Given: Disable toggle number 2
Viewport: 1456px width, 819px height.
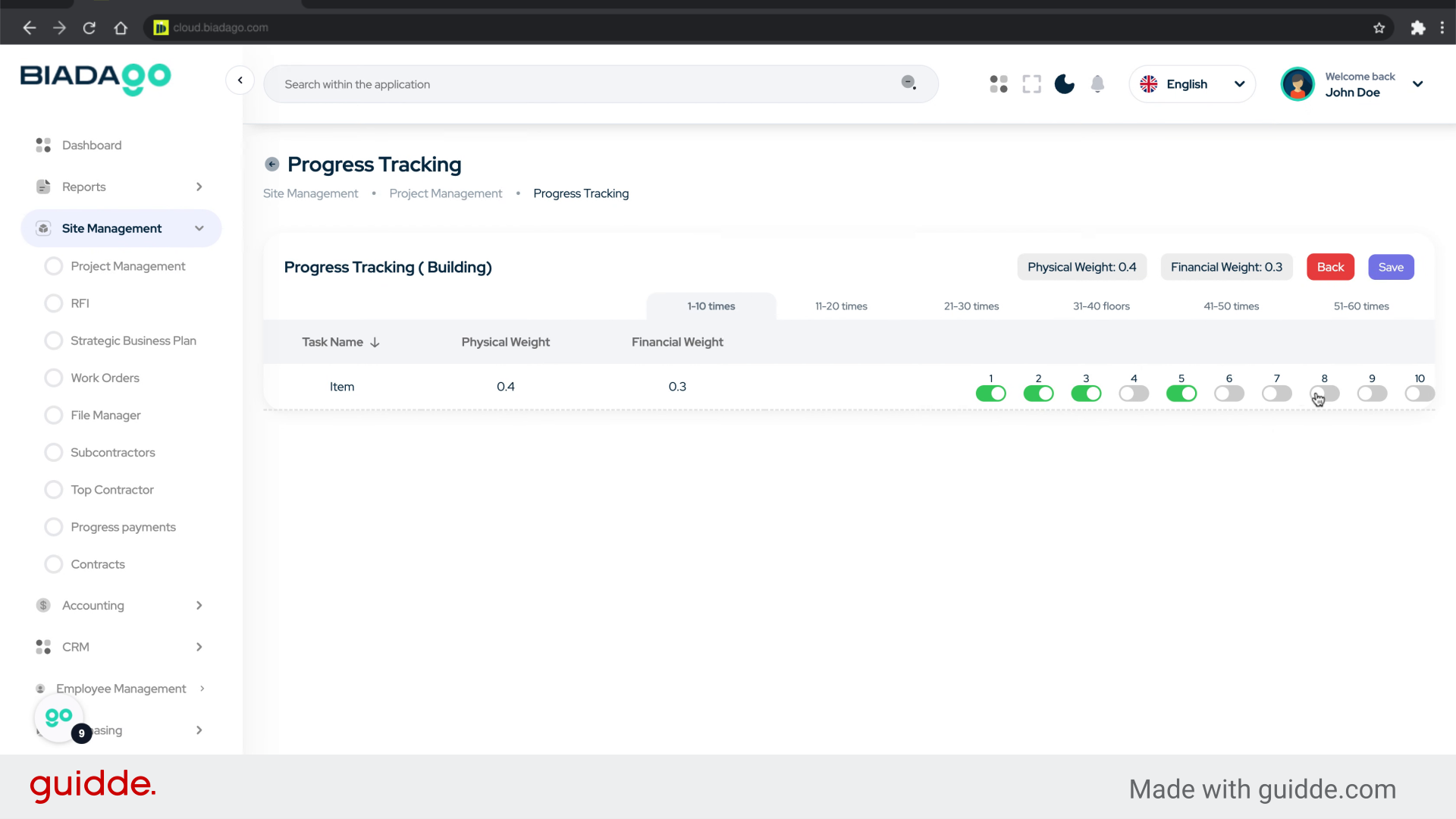Looking at the screenshot, I should 1038,394.
